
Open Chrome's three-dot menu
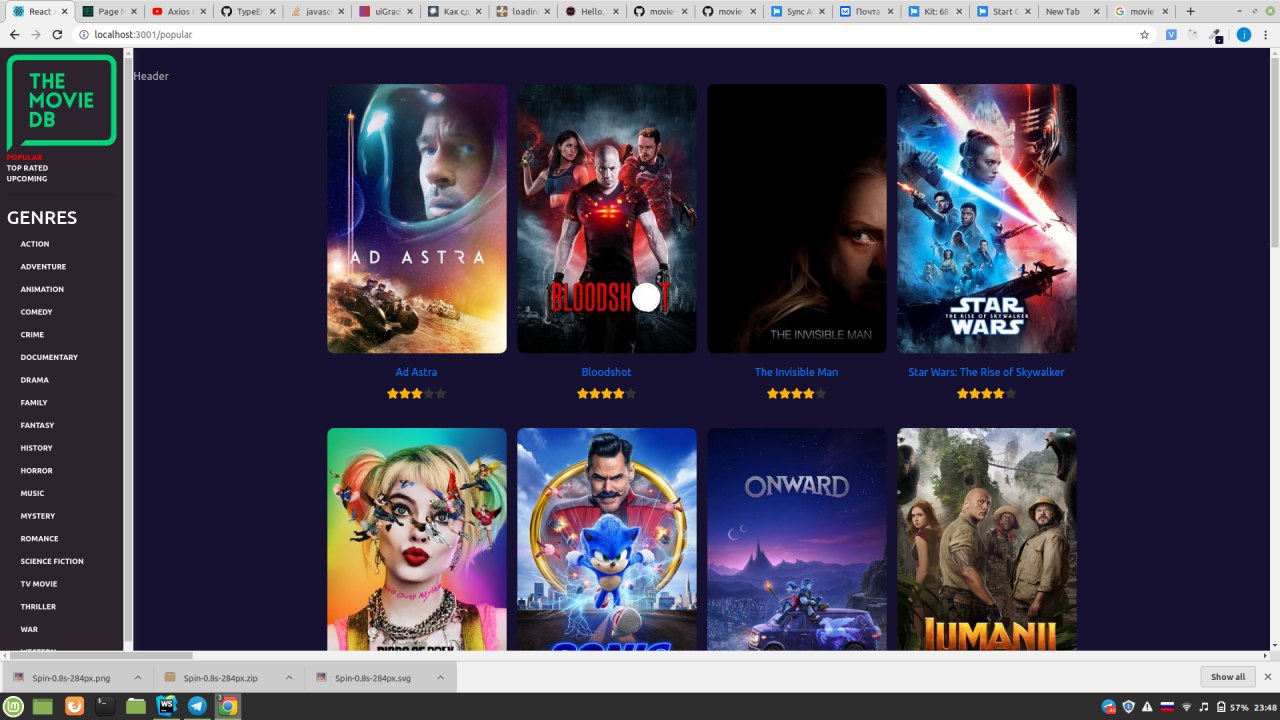[1265, 34]
